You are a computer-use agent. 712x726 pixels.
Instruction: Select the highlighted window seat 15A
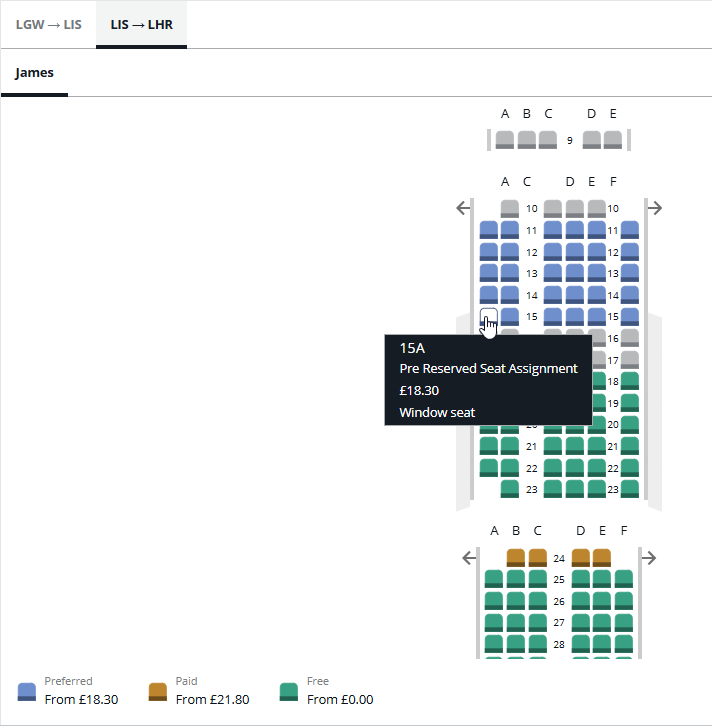(489, 317)
